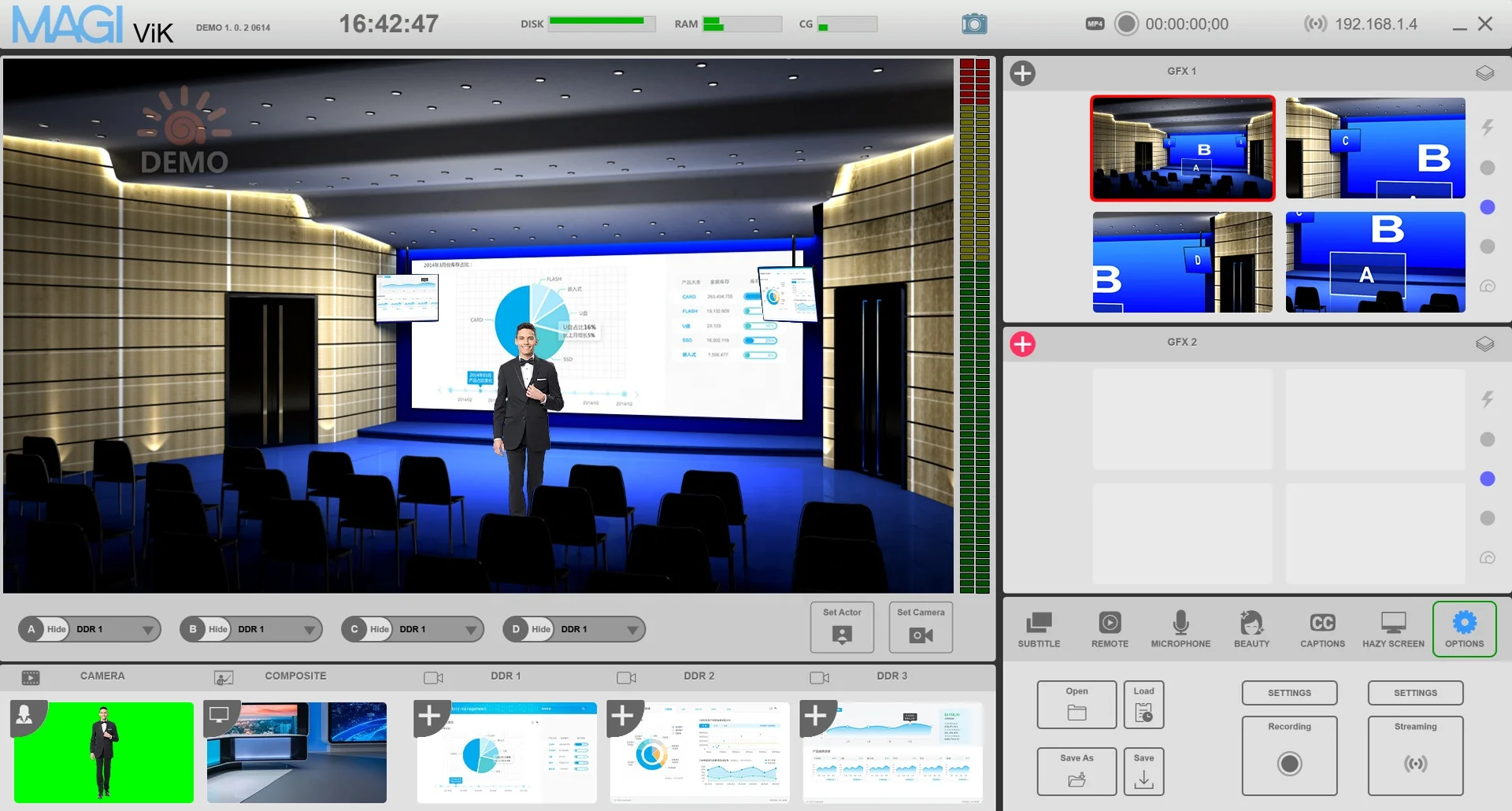Click the snapshot camera icon
Screen dimensions: 1512x811
coord(974,24)
